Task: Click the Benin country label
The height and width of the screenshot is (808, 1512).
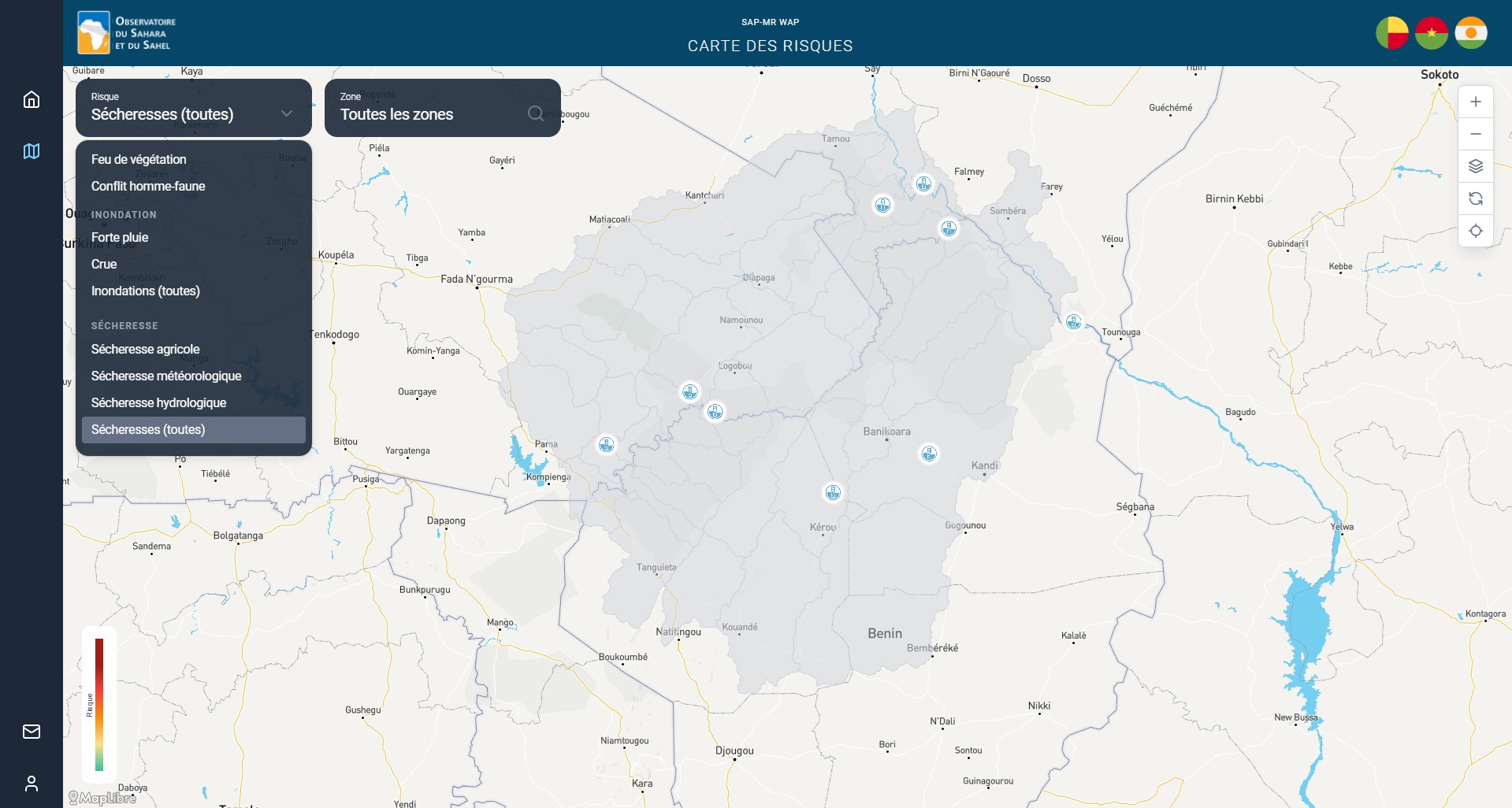Action: (x=885, y=633)
